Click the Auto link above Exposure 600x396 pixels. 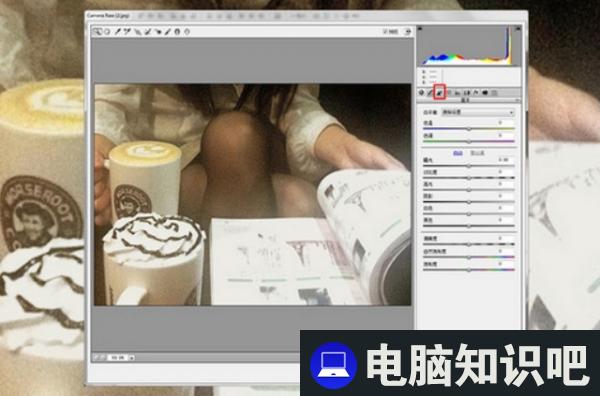tap(458, 153)
